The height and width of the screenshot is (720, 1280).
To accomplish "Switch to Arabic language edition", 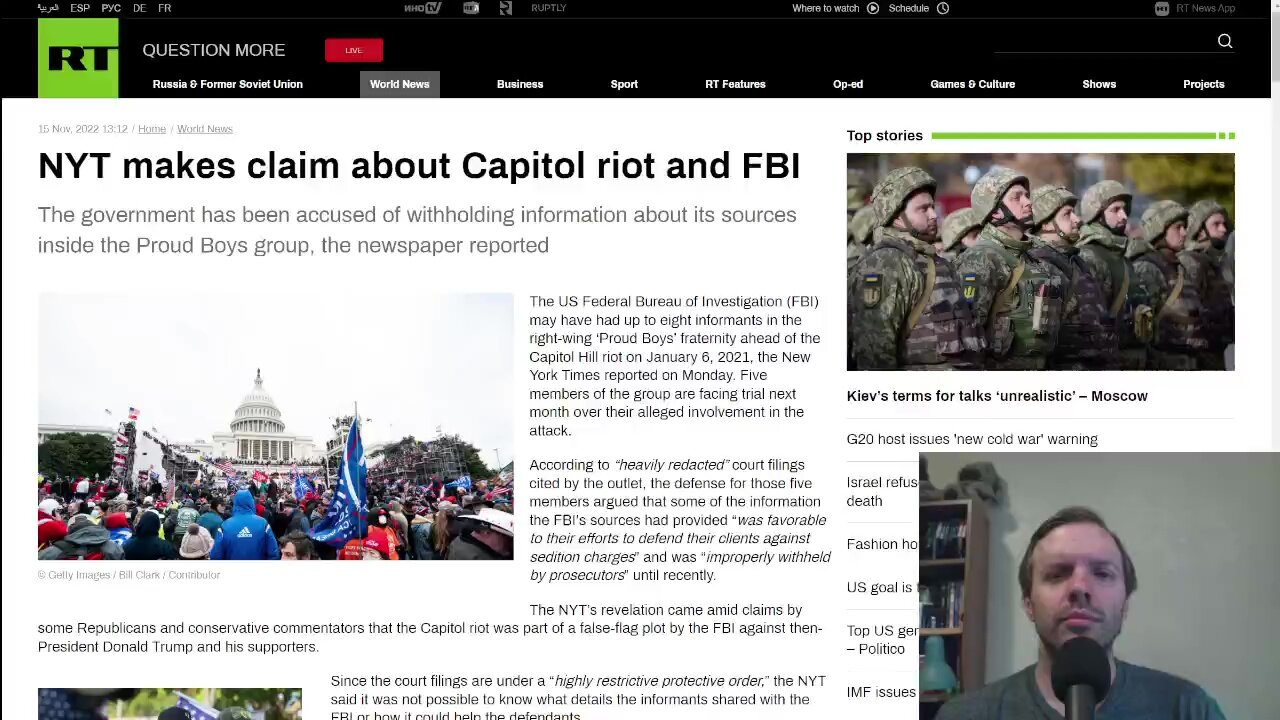I will (x=48, y=8).
